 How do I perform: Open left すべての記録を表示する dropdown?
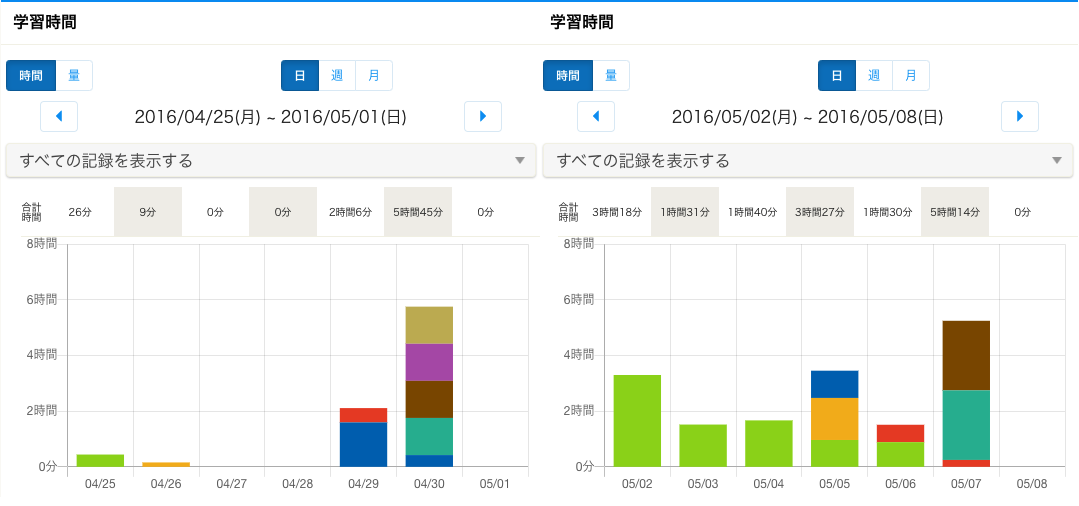(x=271, y=161)
